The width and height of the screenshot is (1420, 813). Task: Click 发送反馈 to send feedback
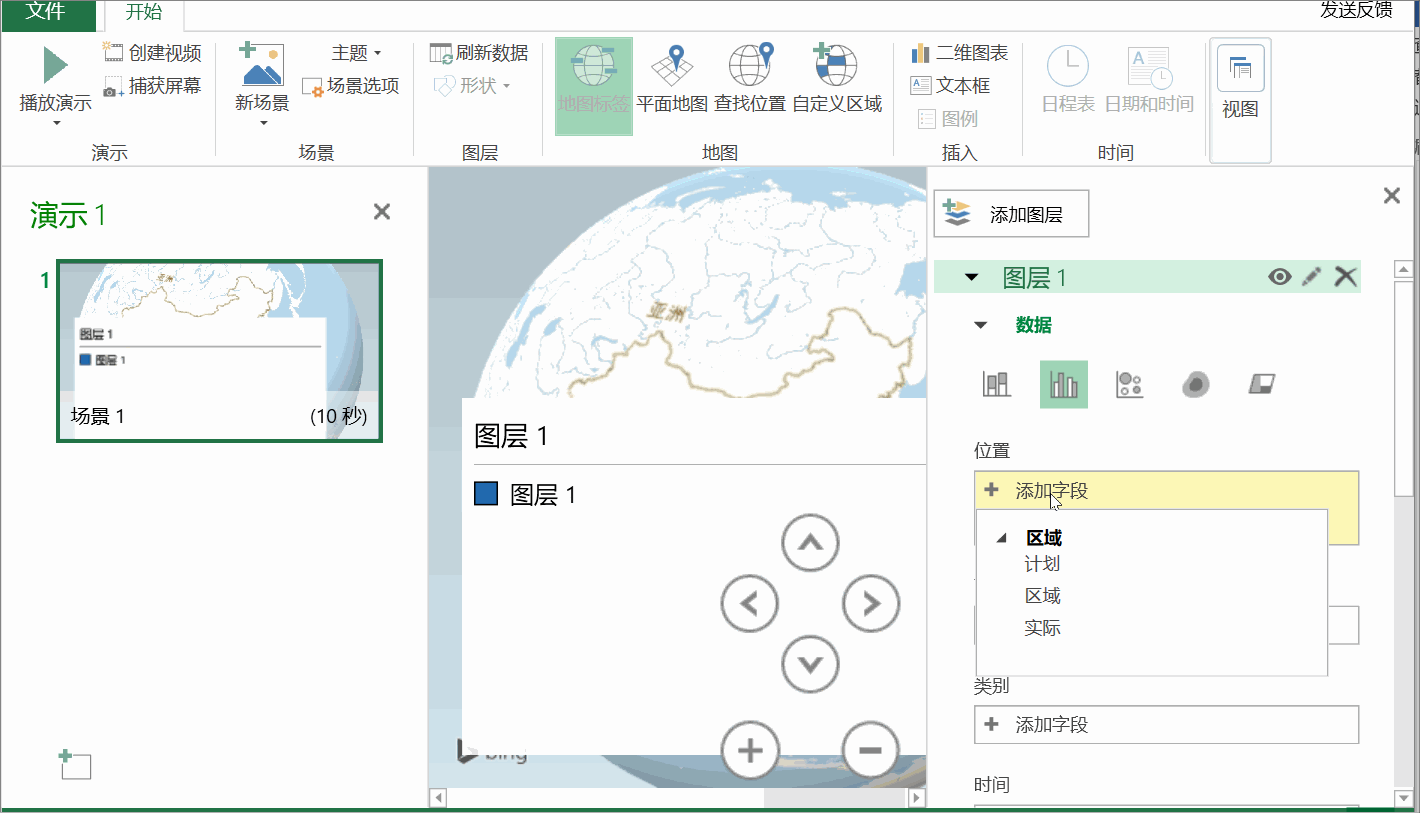(1356, 10)
